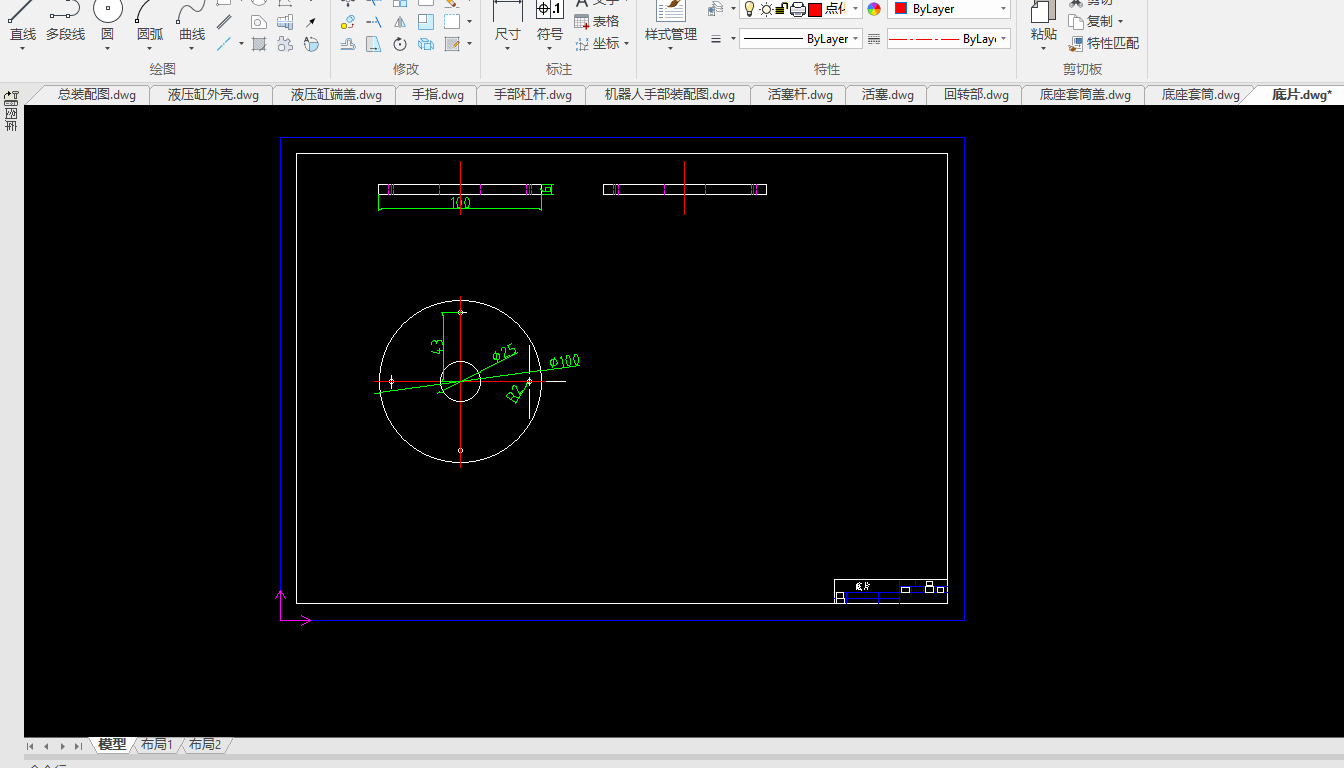The image size is (1344, 768).
Task: Toggle the layer freeze sun icon
Action: tap(766, 9)
